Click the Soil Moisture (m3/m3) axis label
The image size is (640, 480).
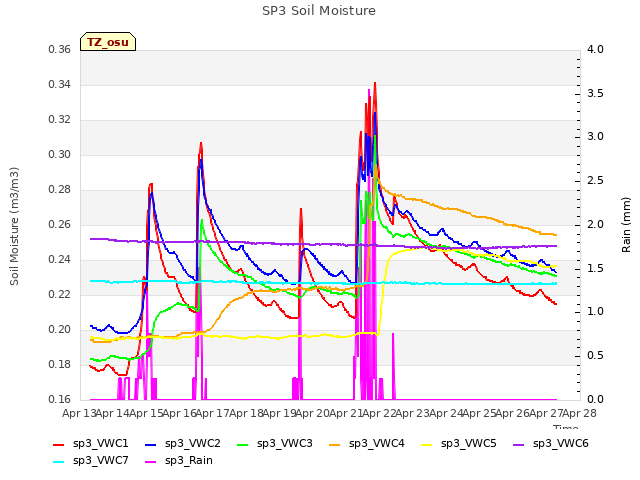pyautogui.click(x=14, y=226)
